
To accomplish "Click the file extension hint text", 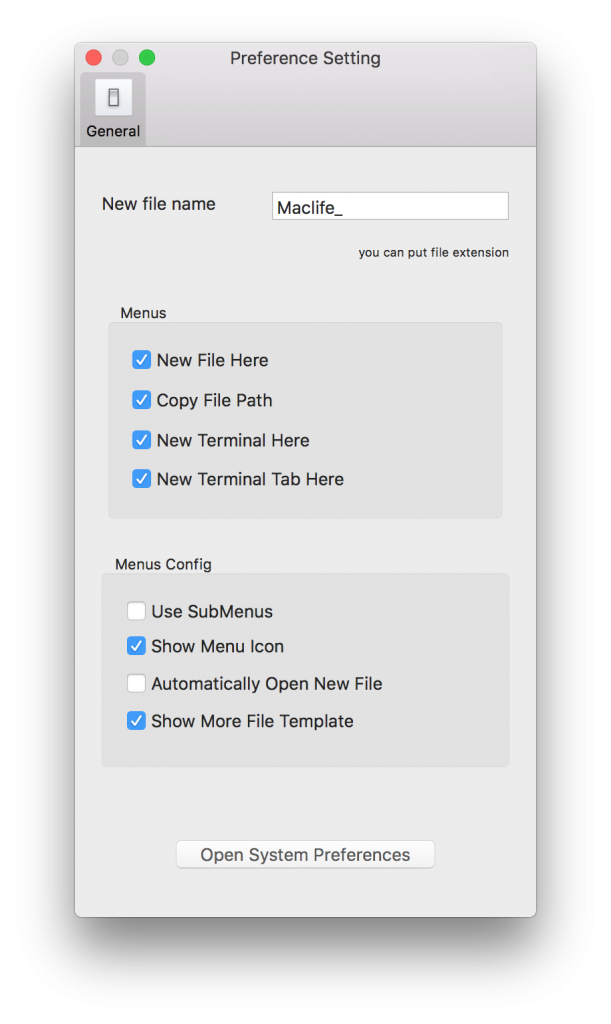I will click(433, 252).
